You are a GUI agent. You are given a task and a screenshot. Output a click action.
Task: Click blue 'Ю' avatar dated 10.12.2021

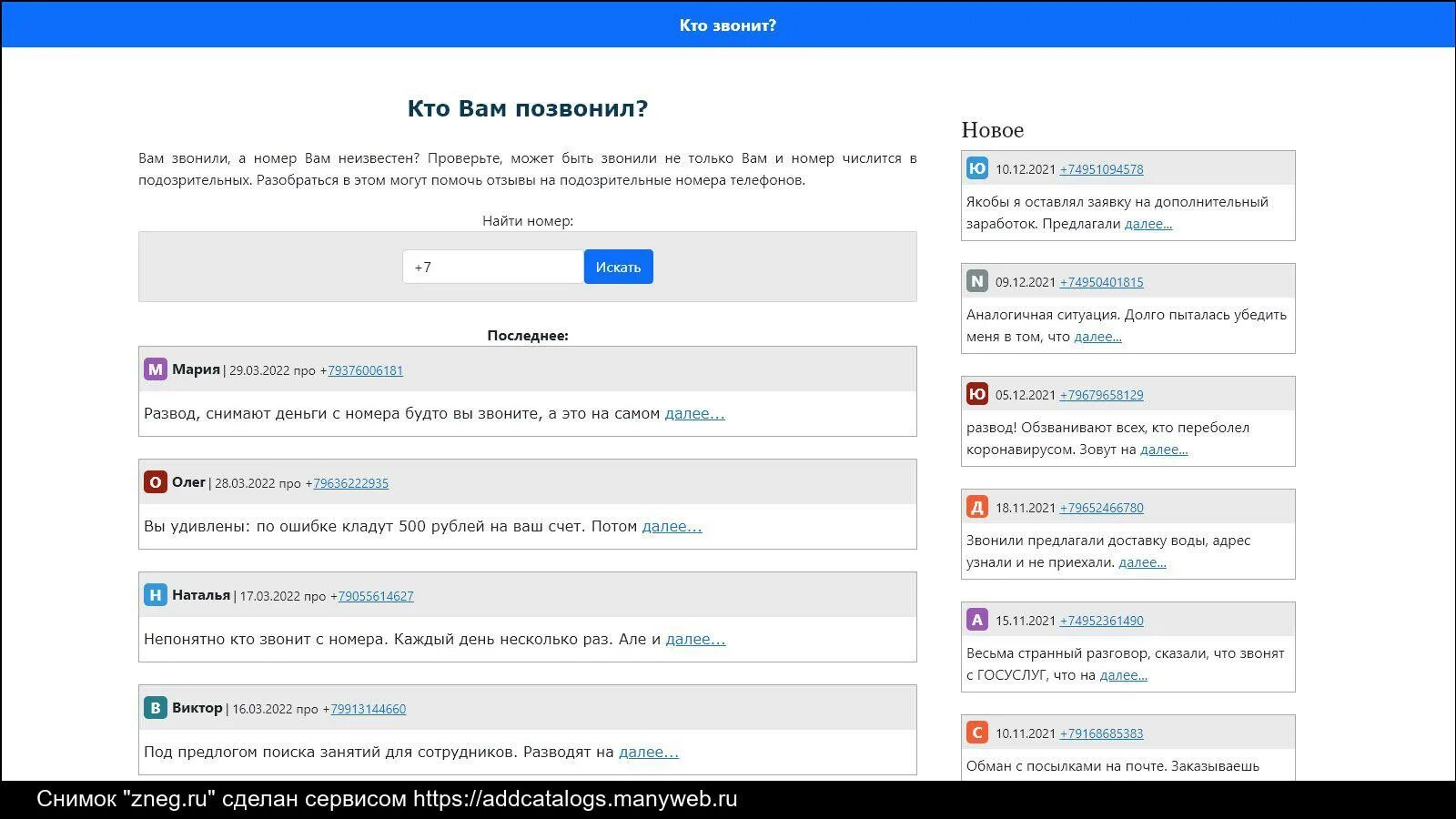click(977, 168)
